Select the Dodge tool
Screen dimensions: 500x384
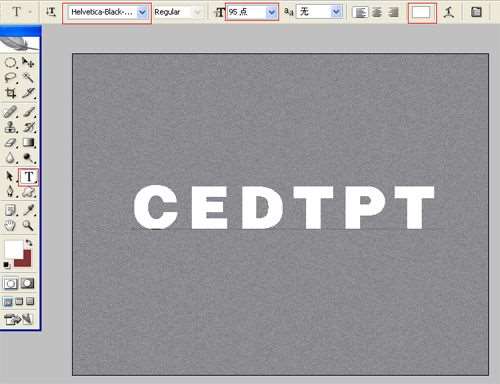(x=28, y=158)
